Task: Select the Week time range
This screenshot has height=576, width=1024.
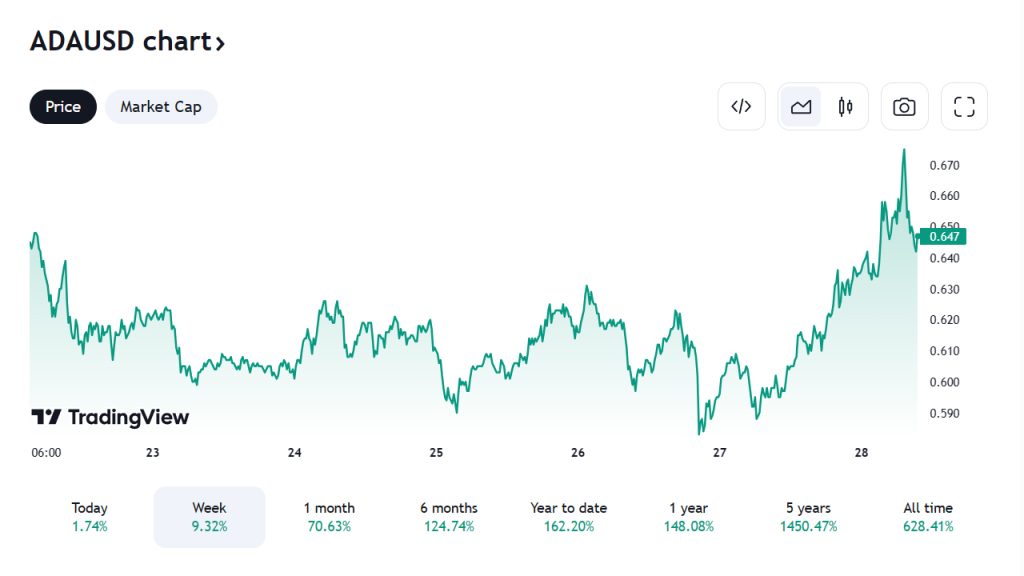Action: pos(209,517)
